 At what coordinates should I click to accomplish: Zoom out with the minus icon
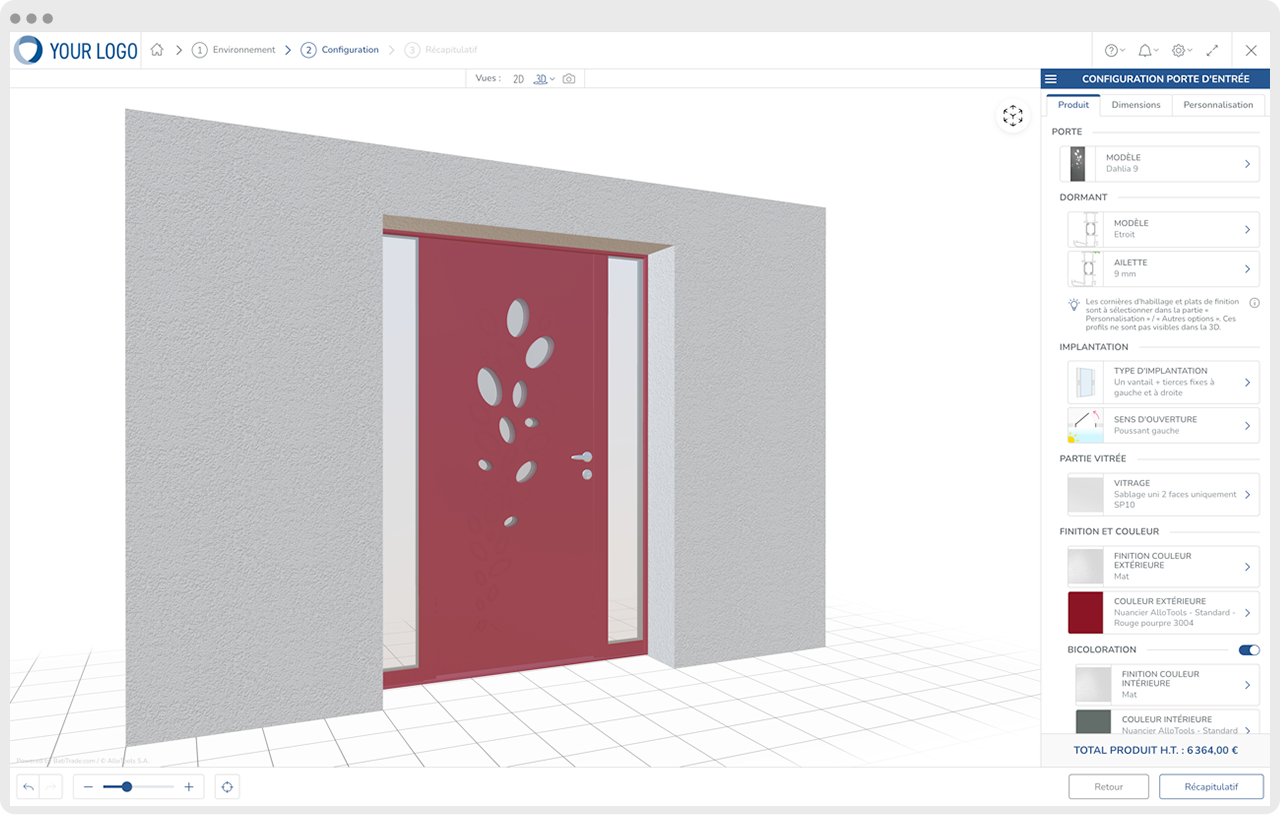pos(88,787)
